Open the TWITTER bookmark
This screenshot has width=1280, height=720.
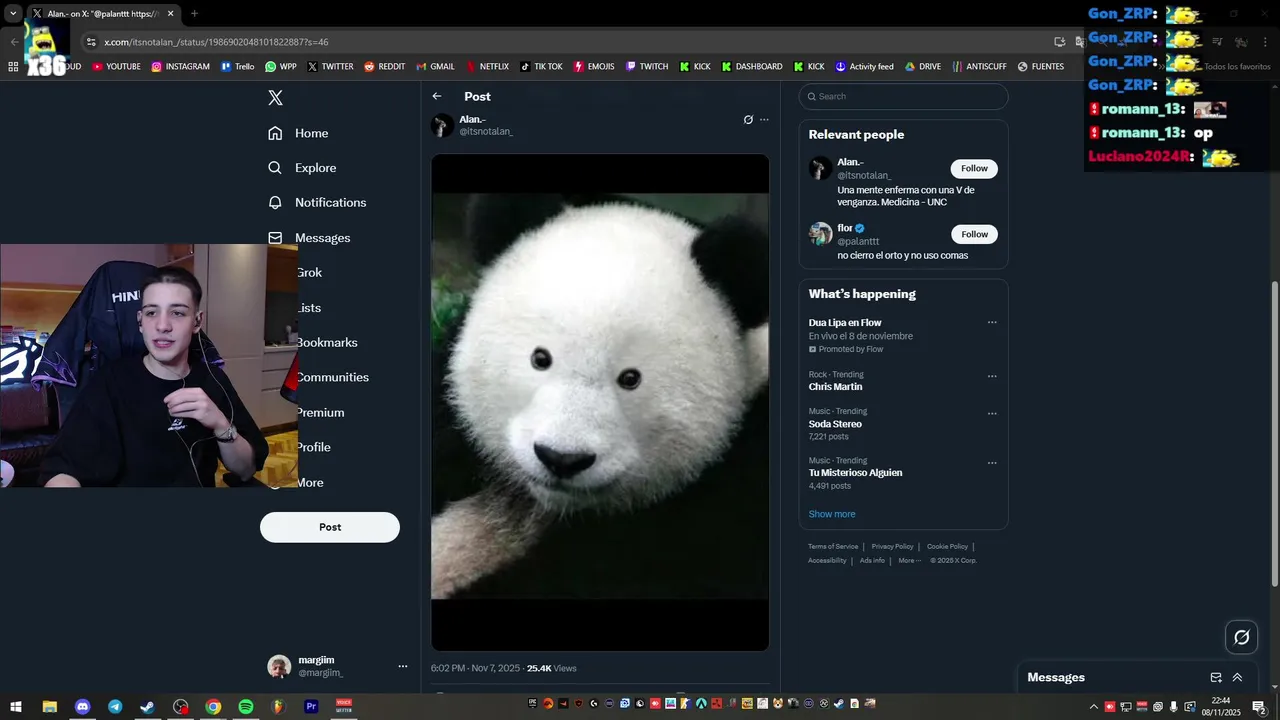tap(330, 67)
